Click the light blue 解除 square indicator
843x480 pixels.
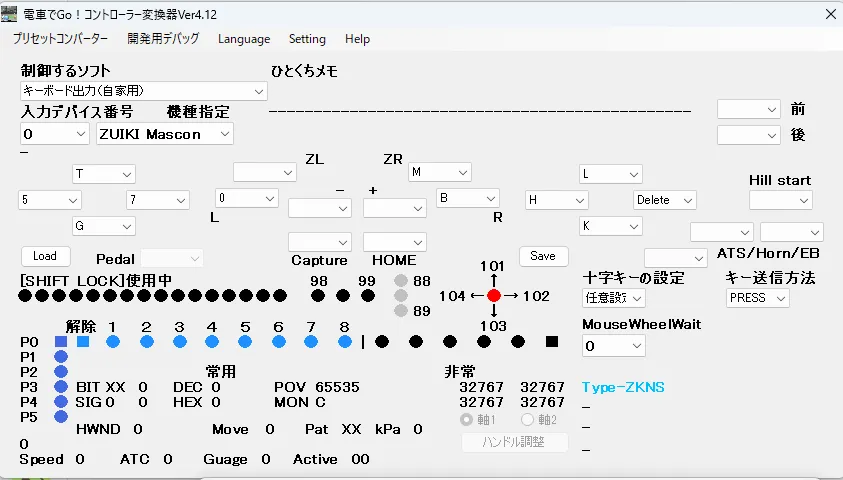pyautogui.click(x=83, y=342)
